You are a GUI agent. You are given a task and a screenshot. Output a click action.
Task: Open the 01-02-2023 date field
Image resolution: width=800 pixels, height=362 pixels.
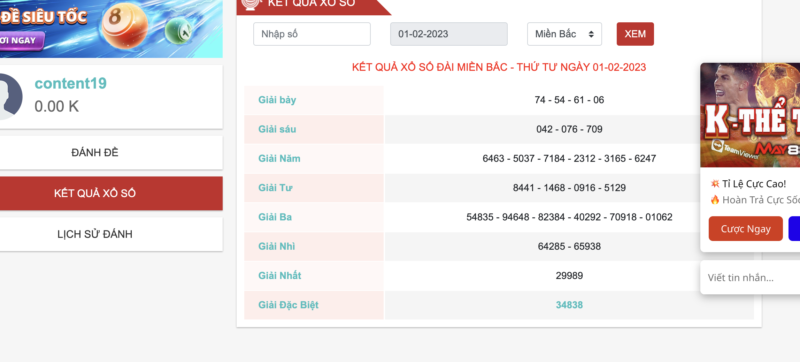pyautogui.click(x=448, y=34)
